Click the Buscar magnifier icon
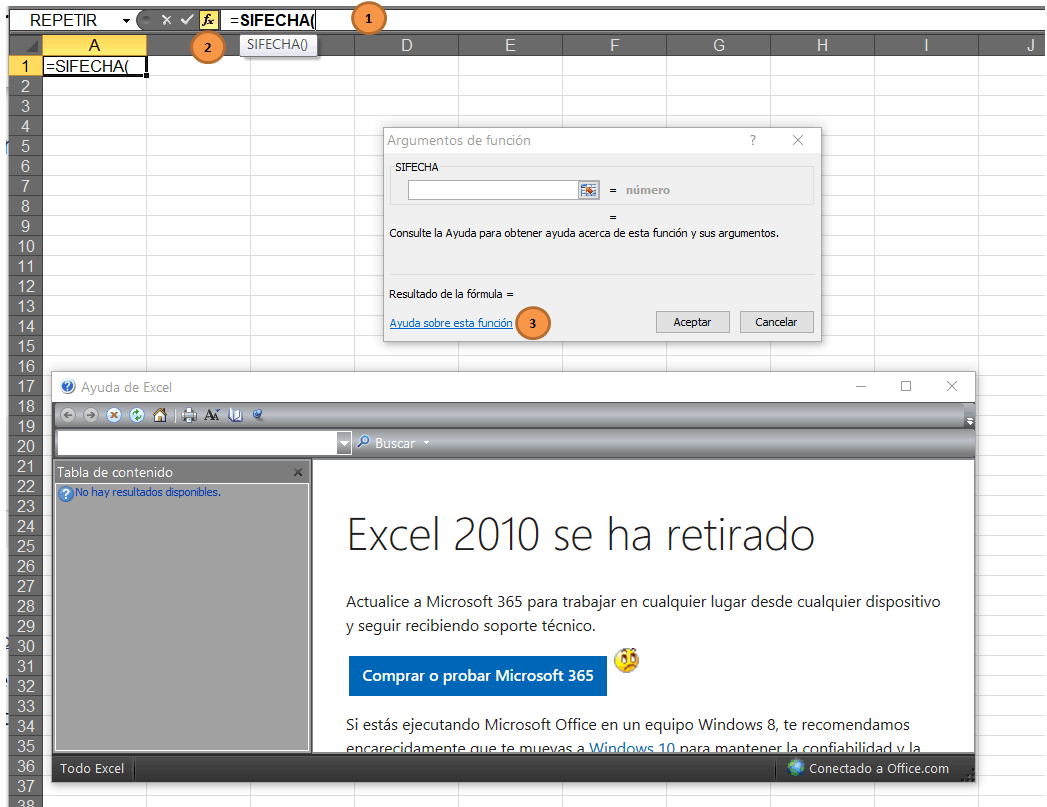 [x=364, y=442]
